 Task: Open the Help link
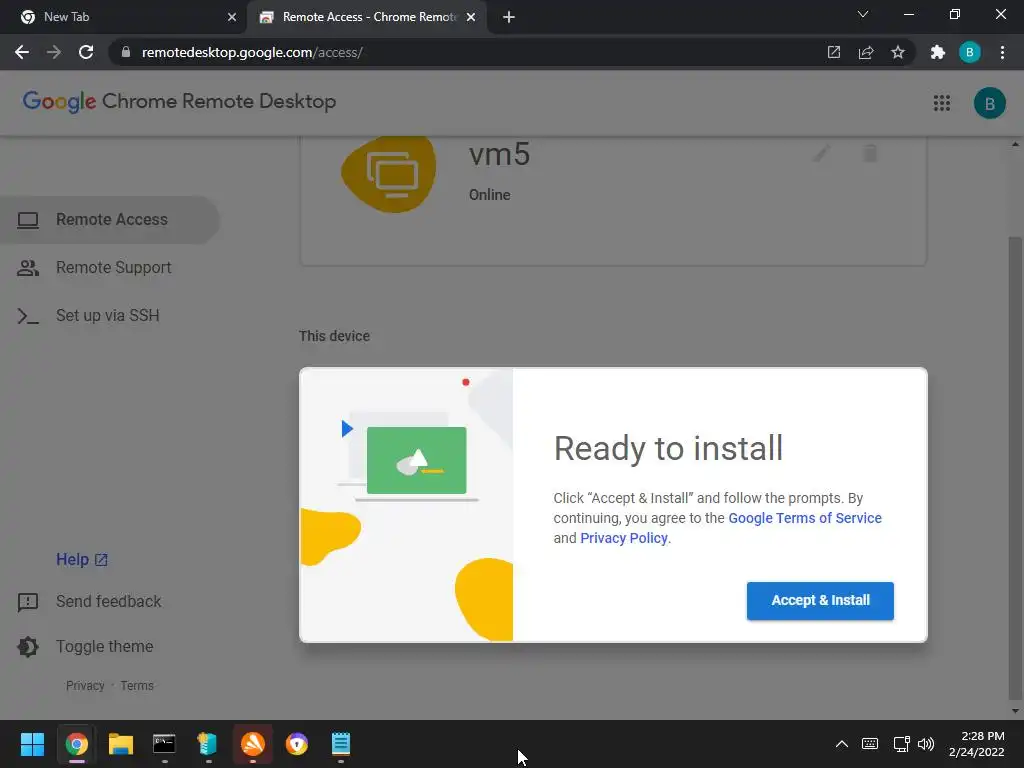(82, 560)
